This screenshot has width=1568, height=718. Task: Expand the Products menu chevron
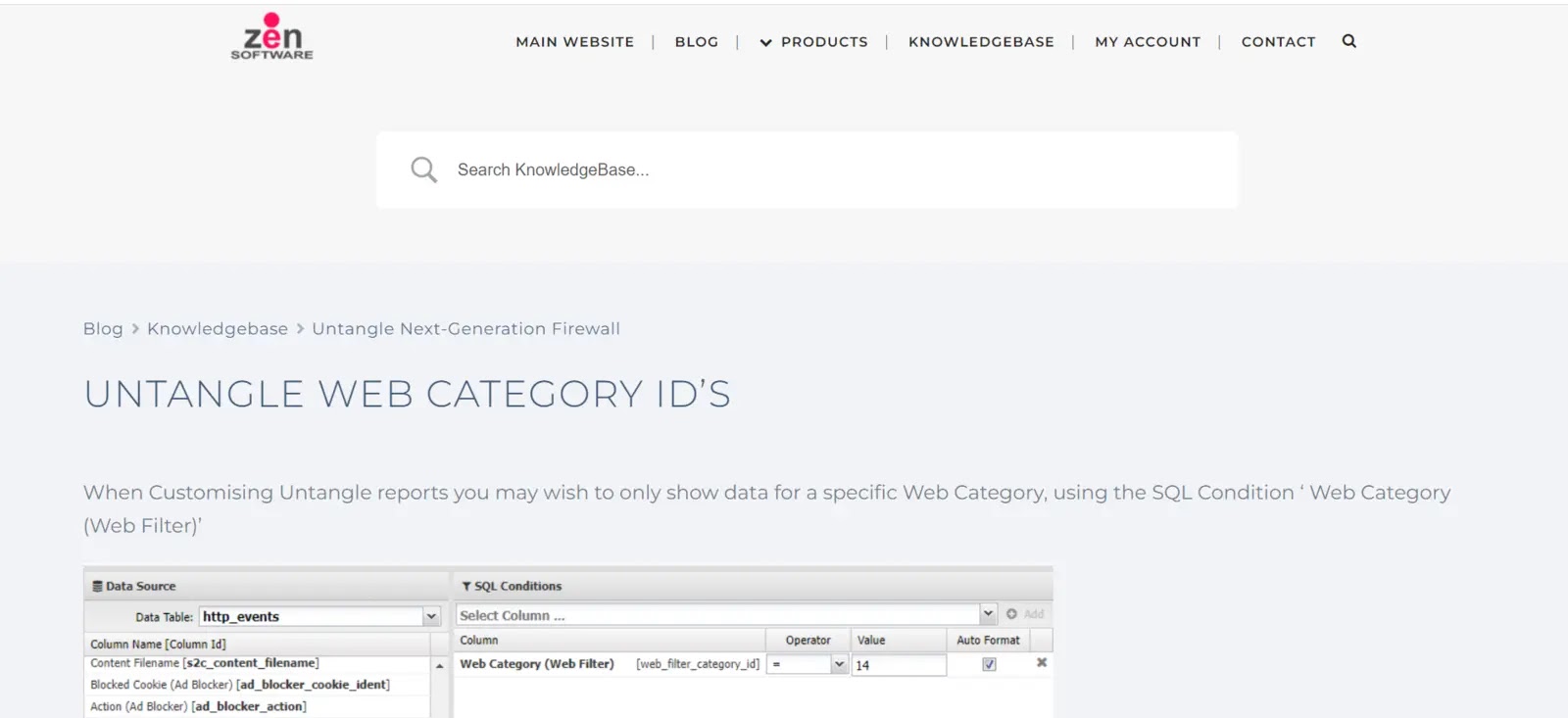pyautogui.click(x=766, y=42)
